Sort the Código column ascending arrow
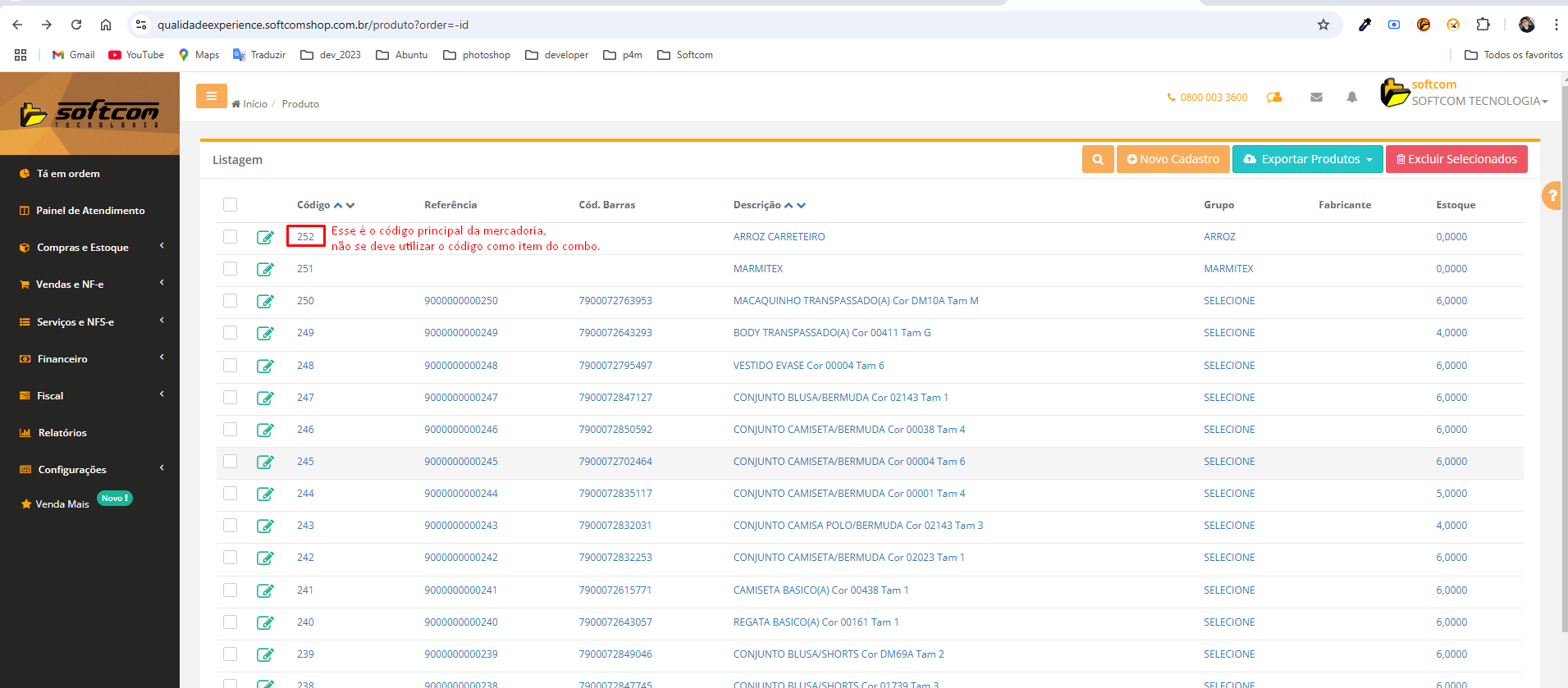This screenshot has height=688, width=1568. click(338, 205)
